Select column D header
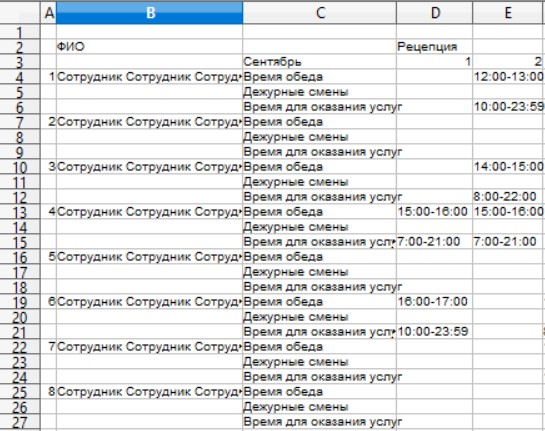Image resolution: width=545 pixels, height=431 pixels. (x=434, y=13)
